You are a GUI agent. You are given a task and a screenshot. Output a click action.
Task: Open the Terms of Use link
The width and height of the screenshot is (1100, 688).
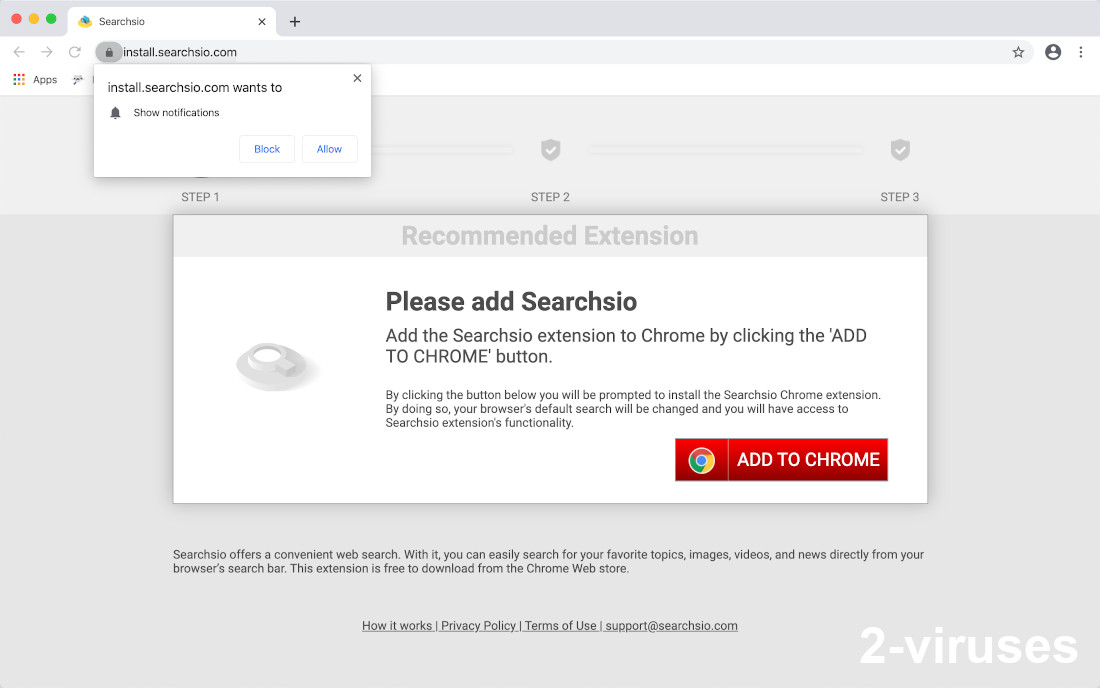[560, 625]
